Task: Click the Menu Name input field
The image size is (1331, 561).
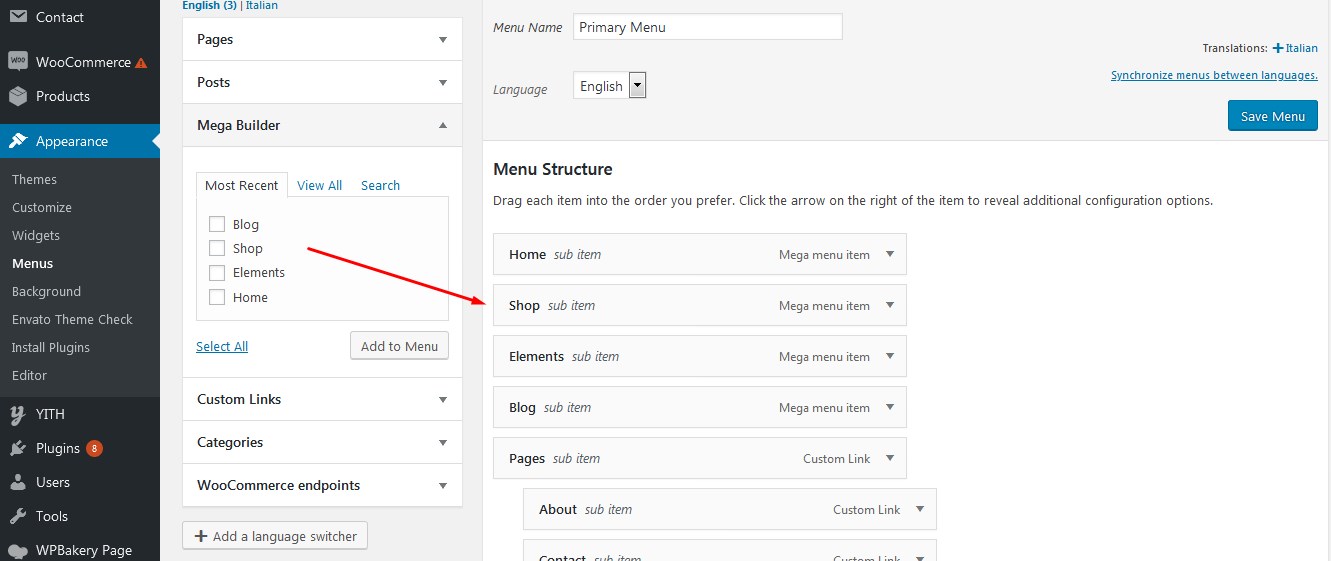Action: coord(708,27)
